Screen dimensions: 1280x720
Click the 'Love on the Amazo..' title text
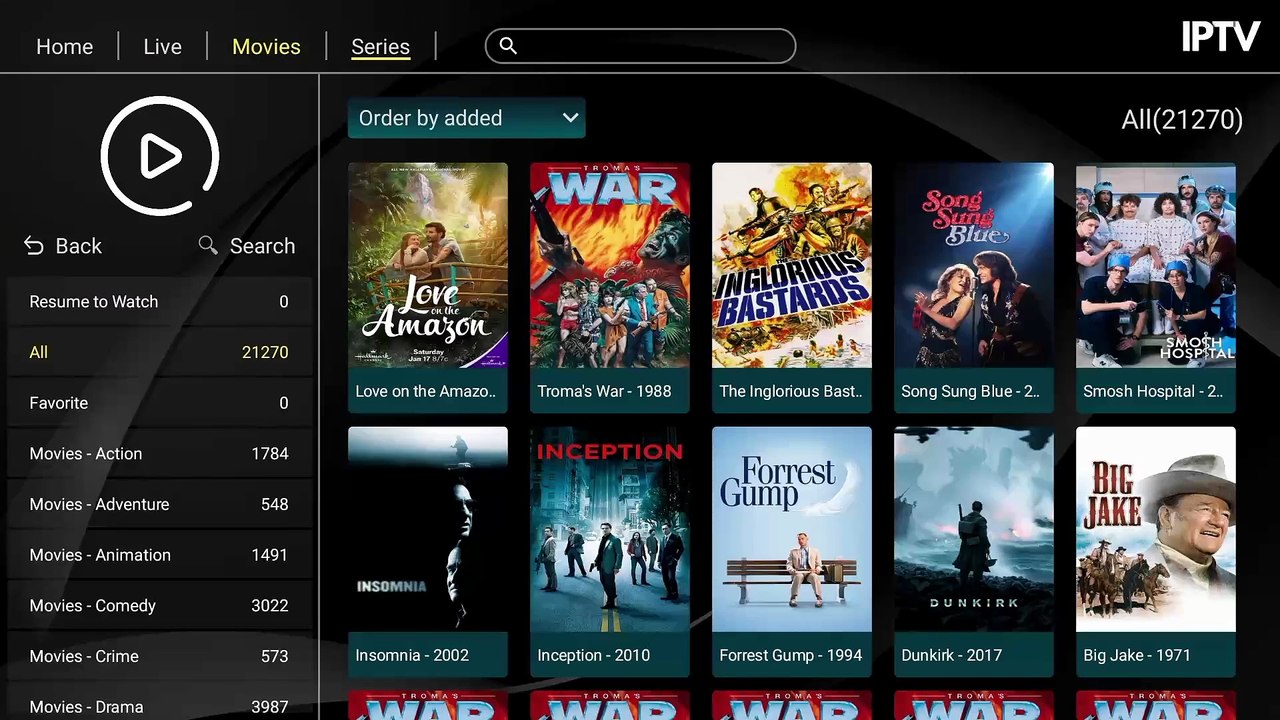(x=426, y=391)
